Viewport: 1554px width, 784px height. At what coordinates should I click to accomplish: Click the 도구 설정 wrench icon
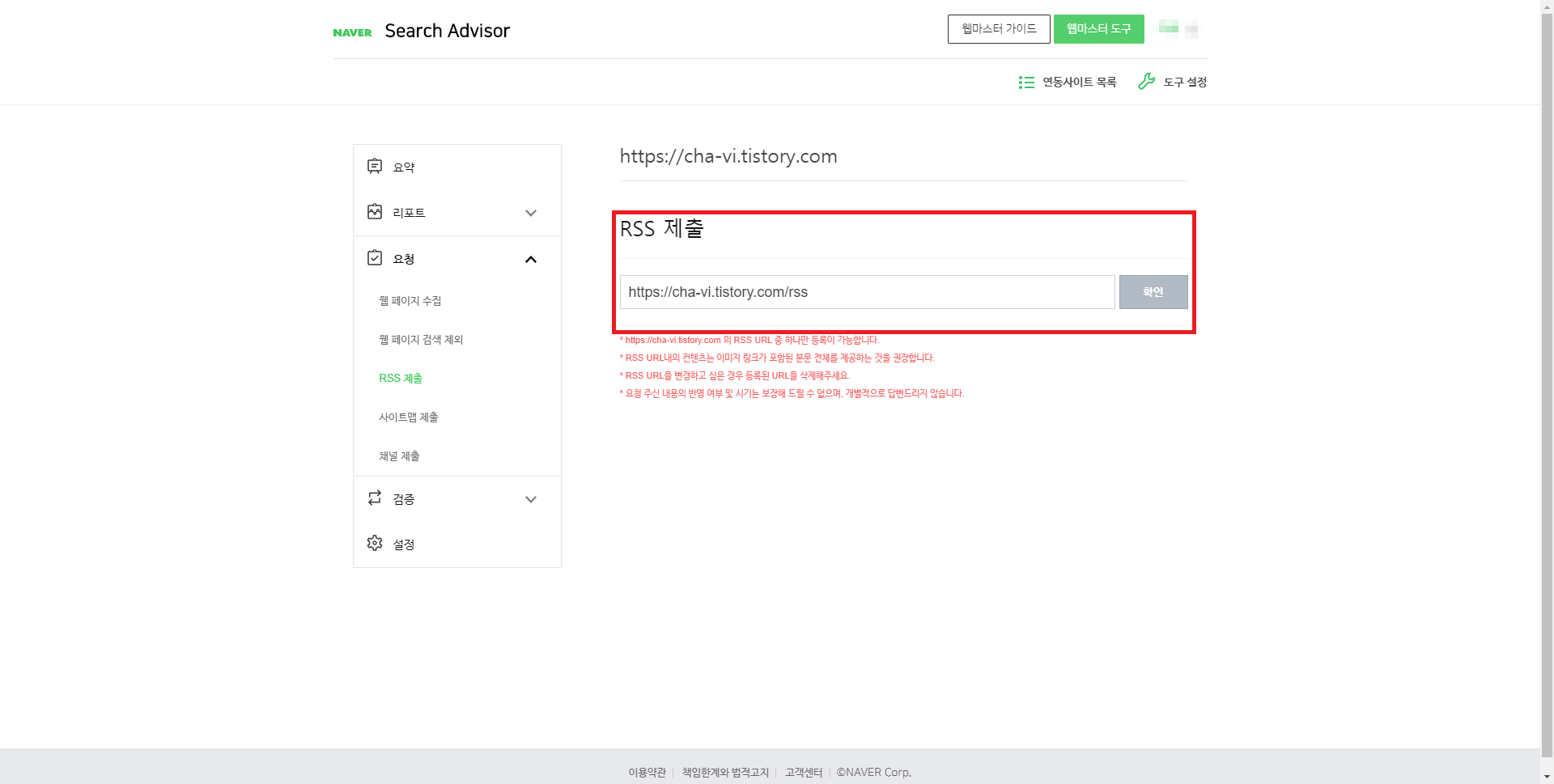1146,81
